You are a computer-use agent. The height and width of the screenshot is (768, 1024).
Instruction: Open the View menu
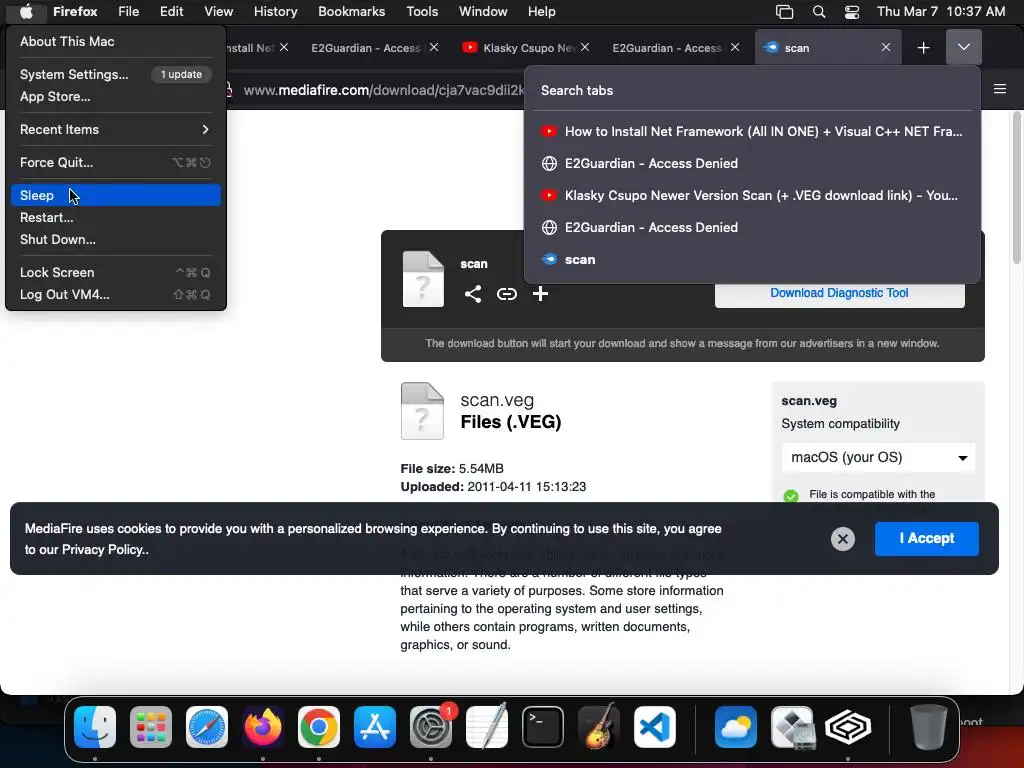(218, 11)
